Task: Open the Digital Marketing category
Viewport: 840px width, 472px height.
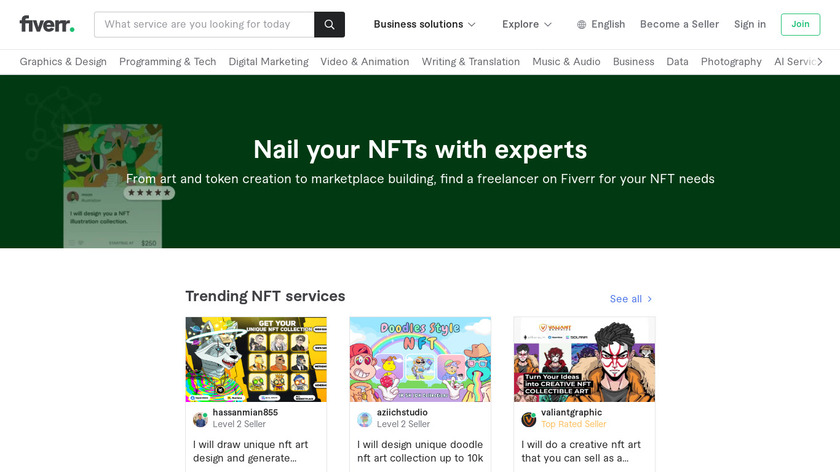Action: 268,62
